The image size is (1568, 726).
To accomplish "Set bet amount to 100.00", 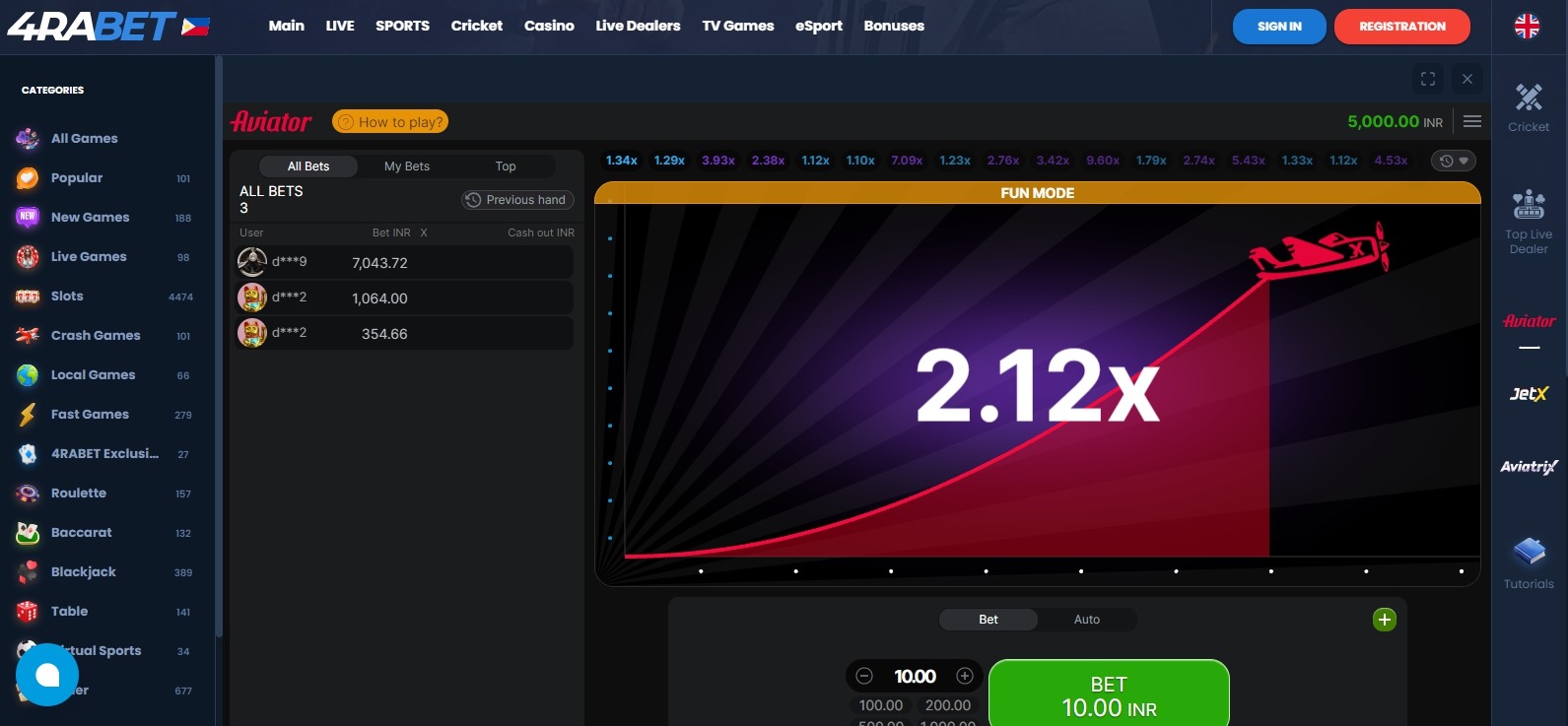I will [x=881, y=705].
